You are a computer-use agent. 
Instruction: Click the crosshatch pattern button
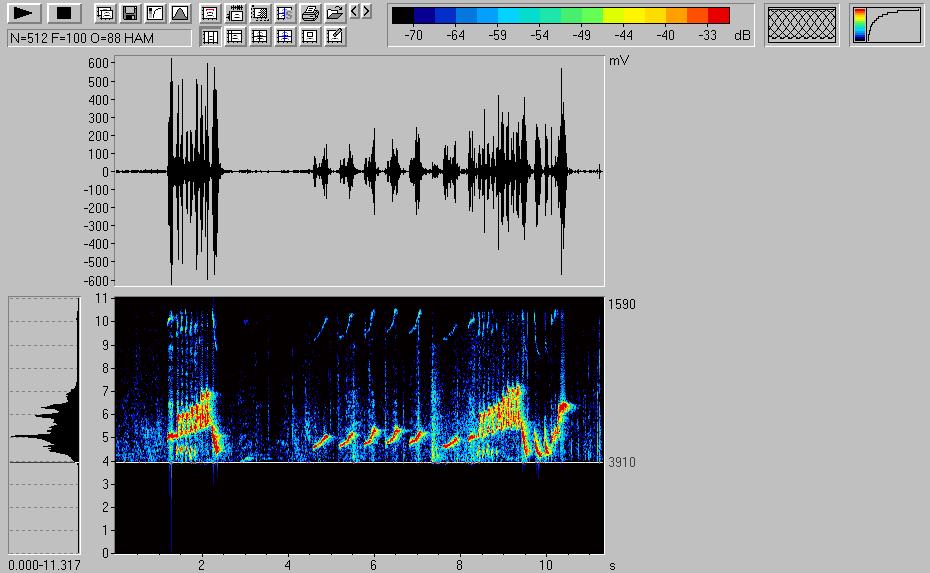pyautogui.click(x=801, y=25)
